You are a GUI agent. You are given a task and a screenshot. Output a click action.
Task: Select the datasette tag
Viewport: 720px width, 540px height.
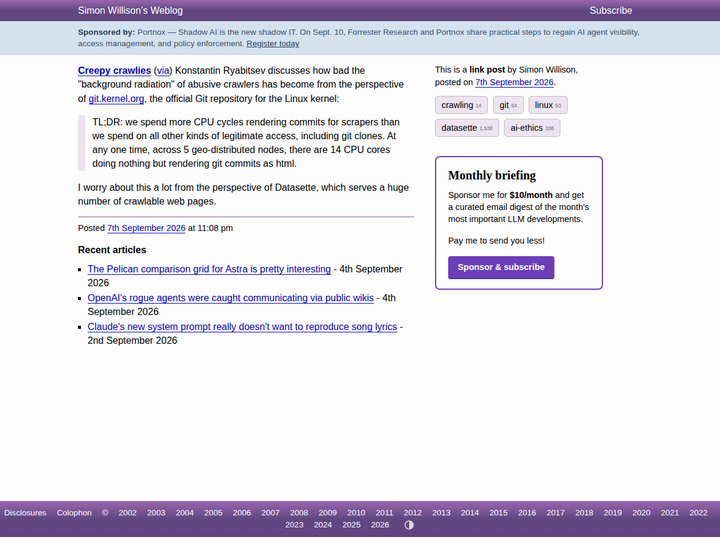(x=467, y=128)
